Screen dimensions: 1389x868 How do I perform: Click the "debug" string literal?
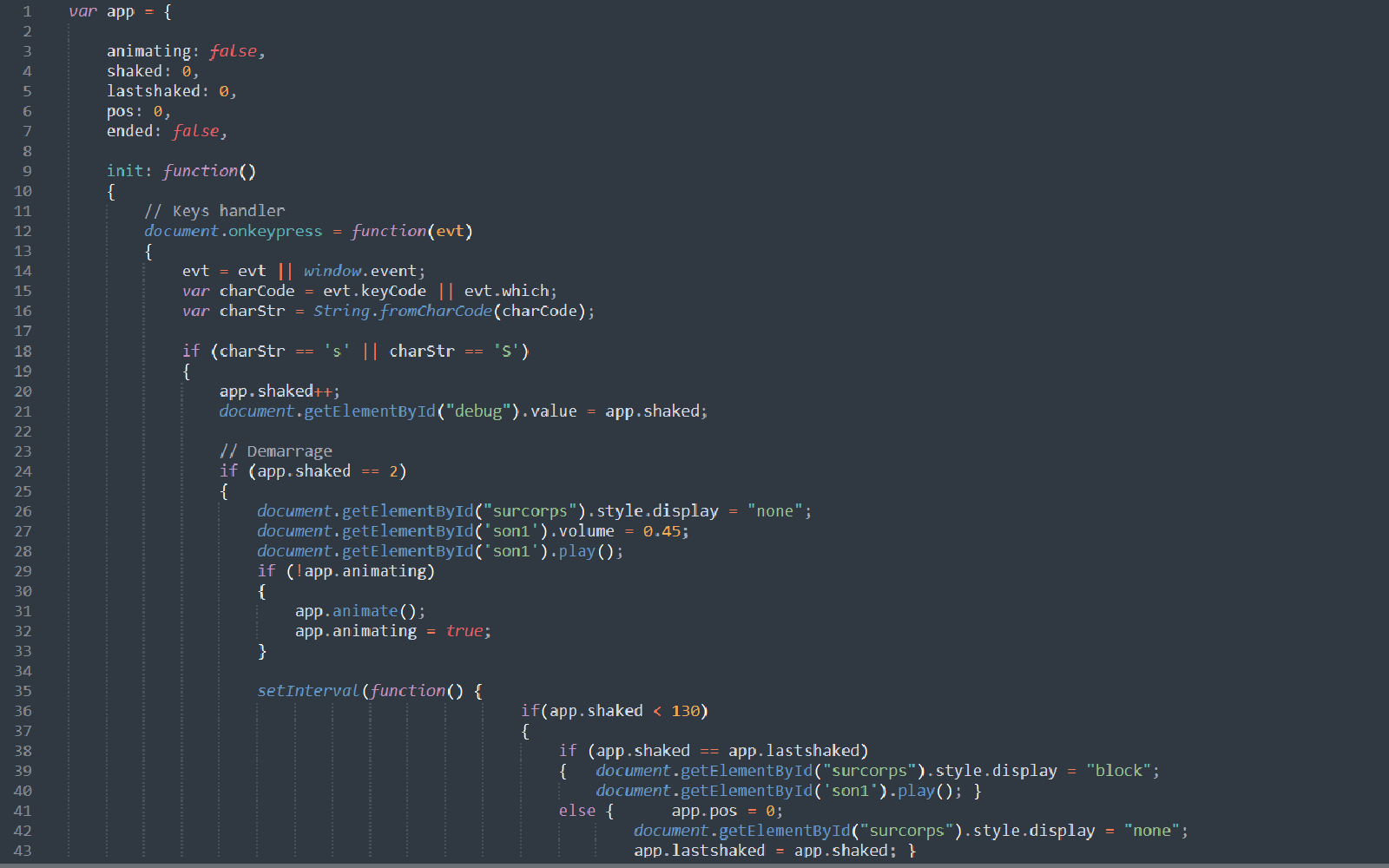click(x=477, y=411)
